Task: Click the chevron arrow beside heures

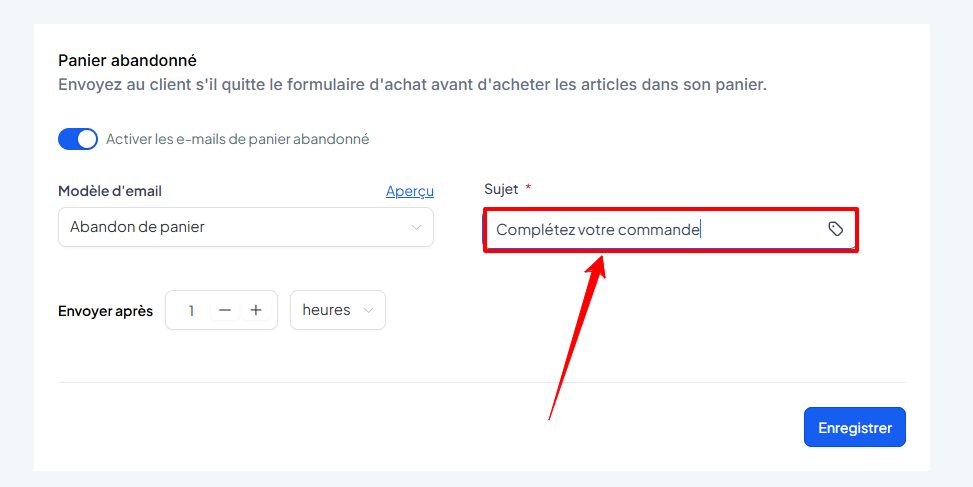Action: click(x=369, y=310)
